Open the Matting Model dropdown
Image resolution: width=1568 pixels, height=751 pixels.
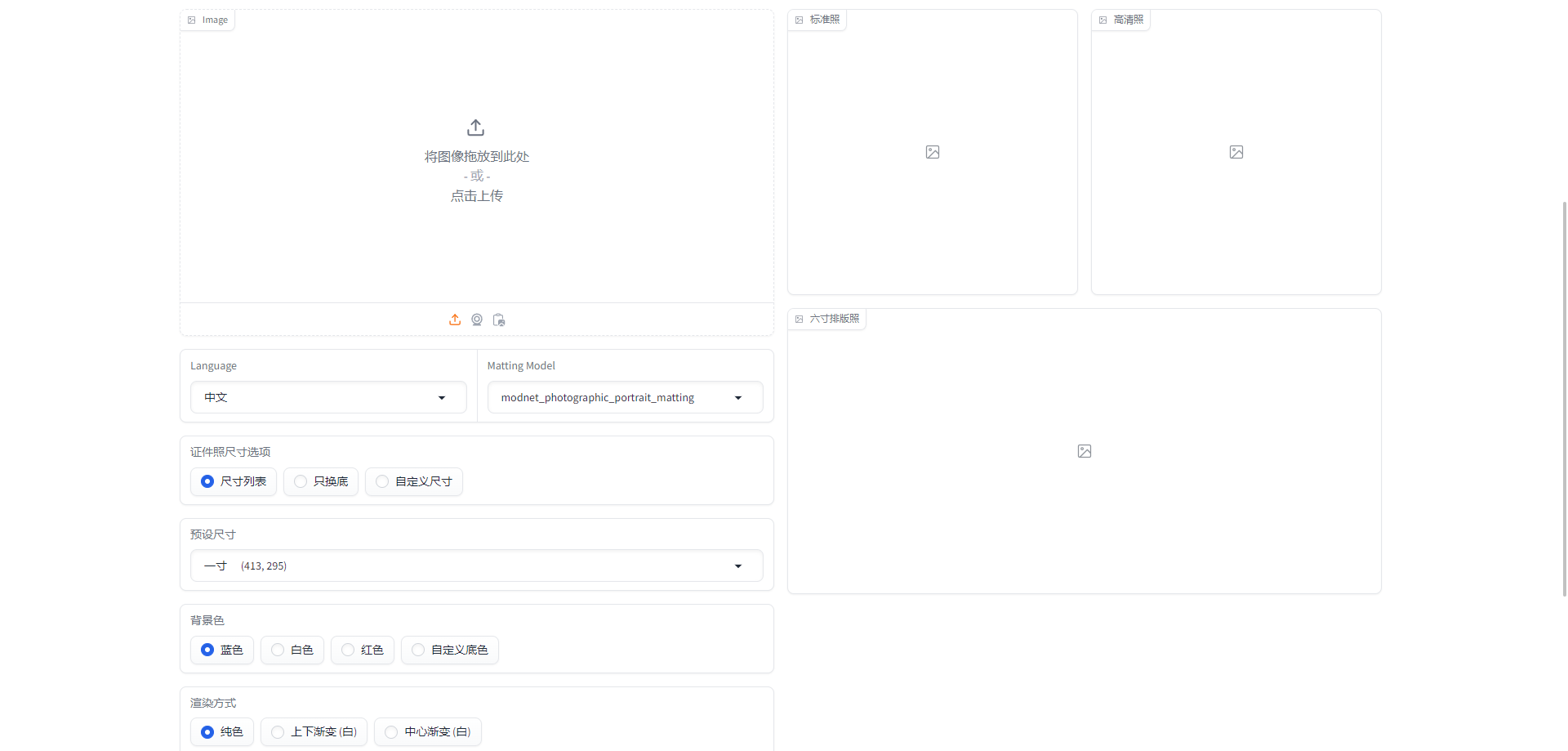(x=626, y=397)
